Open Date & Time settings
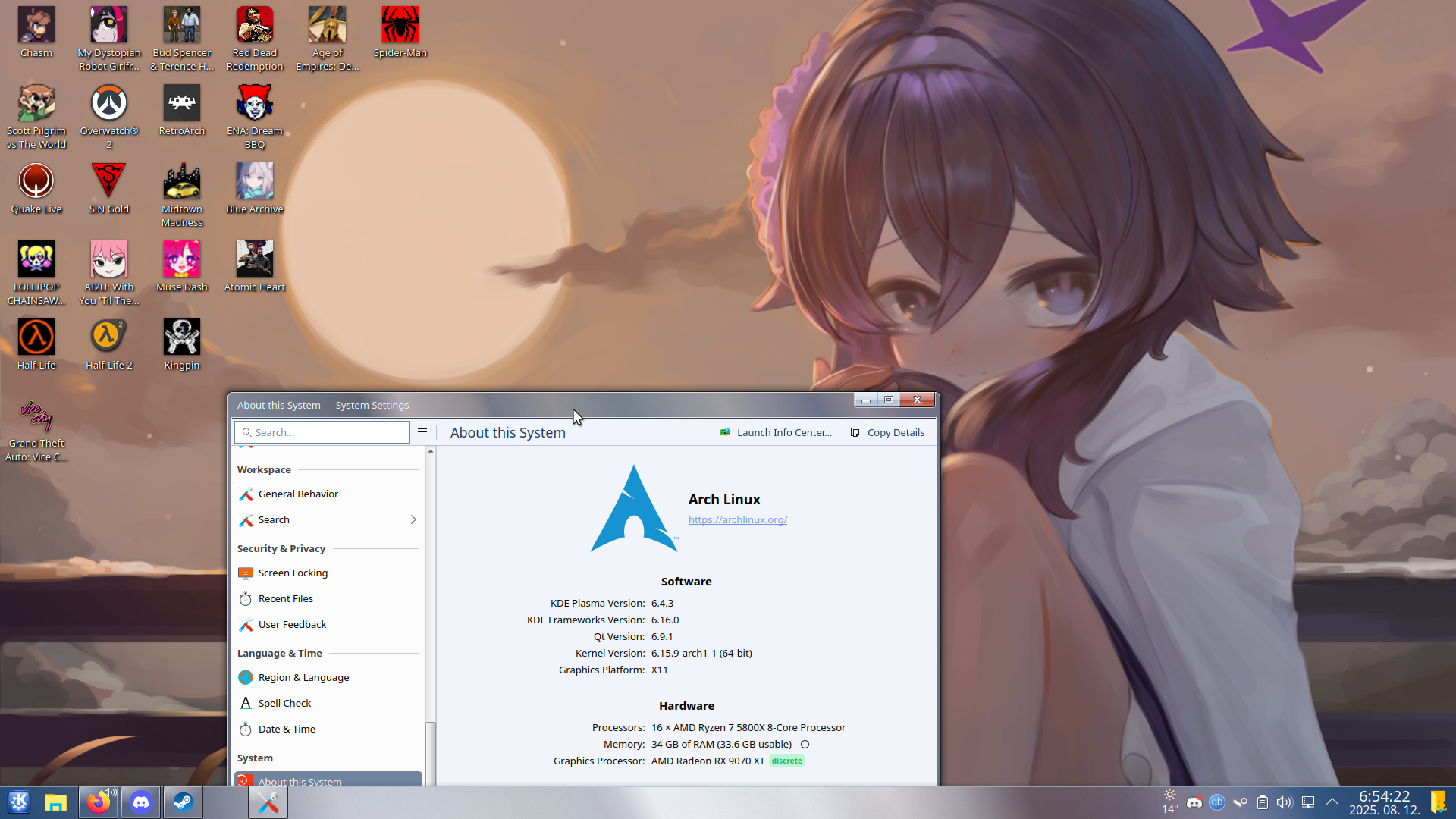The image size is (1456, 819). tap(328, 729)
